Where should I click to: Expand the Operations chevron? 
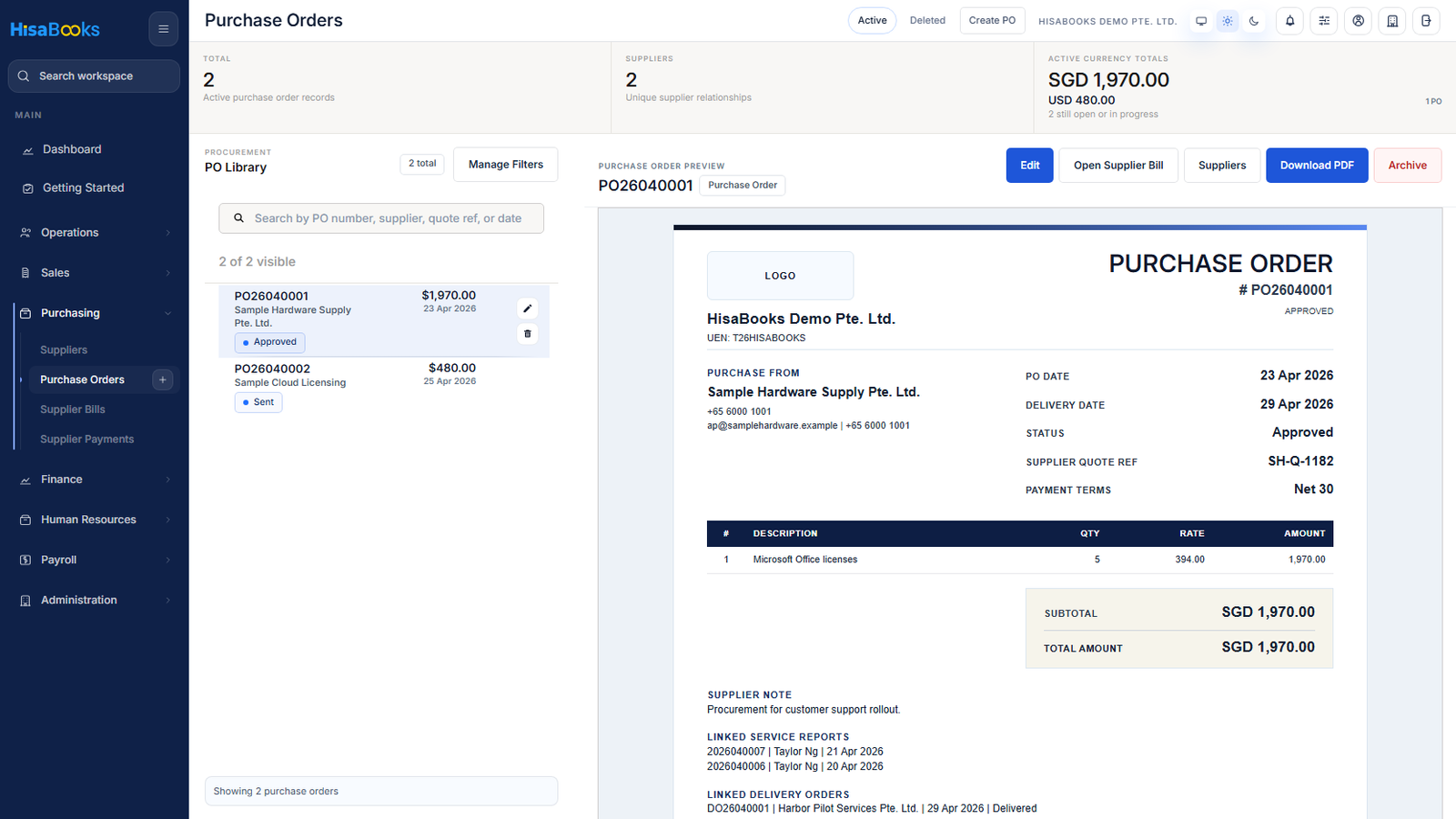(x=167, y=233)
